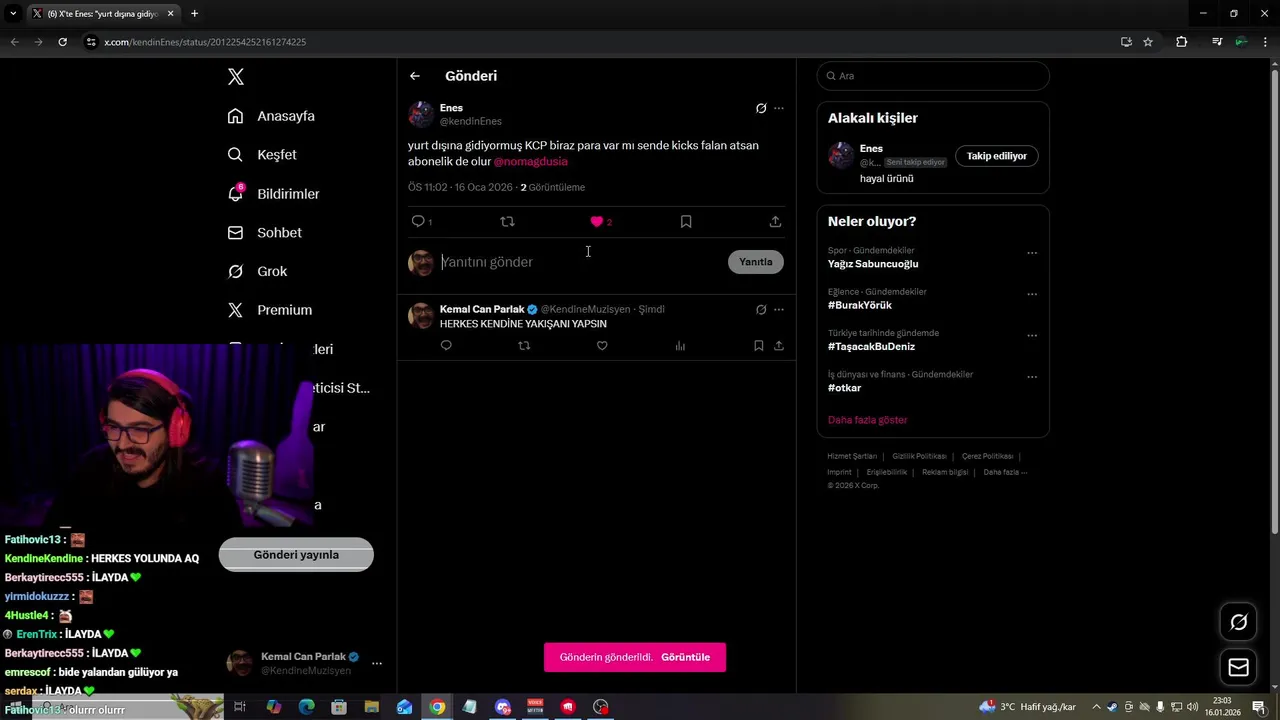Open Chrome extensions puzzle icon
The width and height of the screenshot is (1280, 720).
click(1181, 42)
